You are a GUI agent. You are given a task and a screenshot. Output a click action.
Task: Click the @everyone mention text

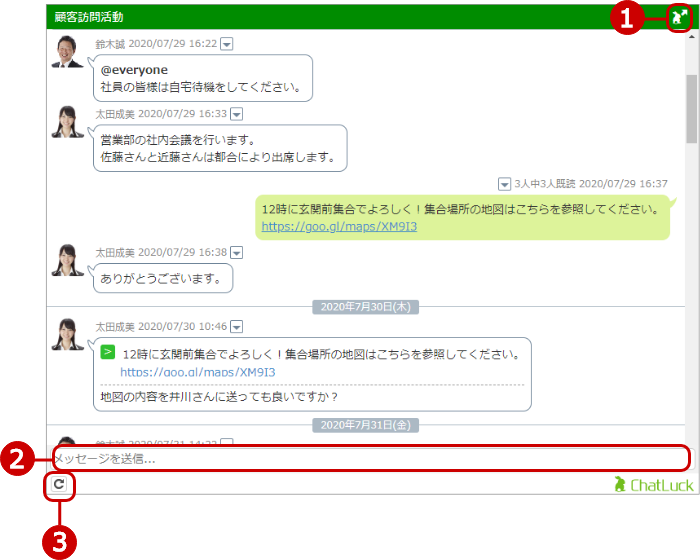(x=134, y=70)
